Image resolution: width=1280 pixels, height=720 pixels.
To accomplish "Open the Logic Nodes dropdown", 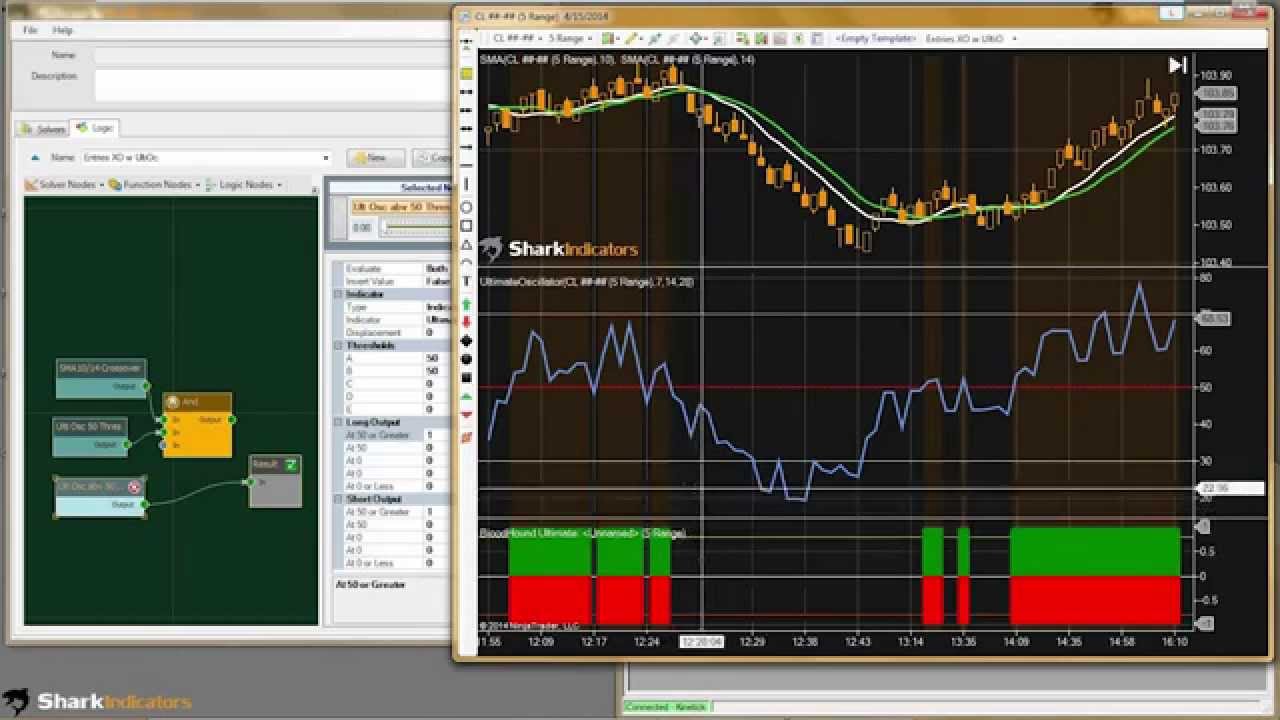I will pos(244,185).
